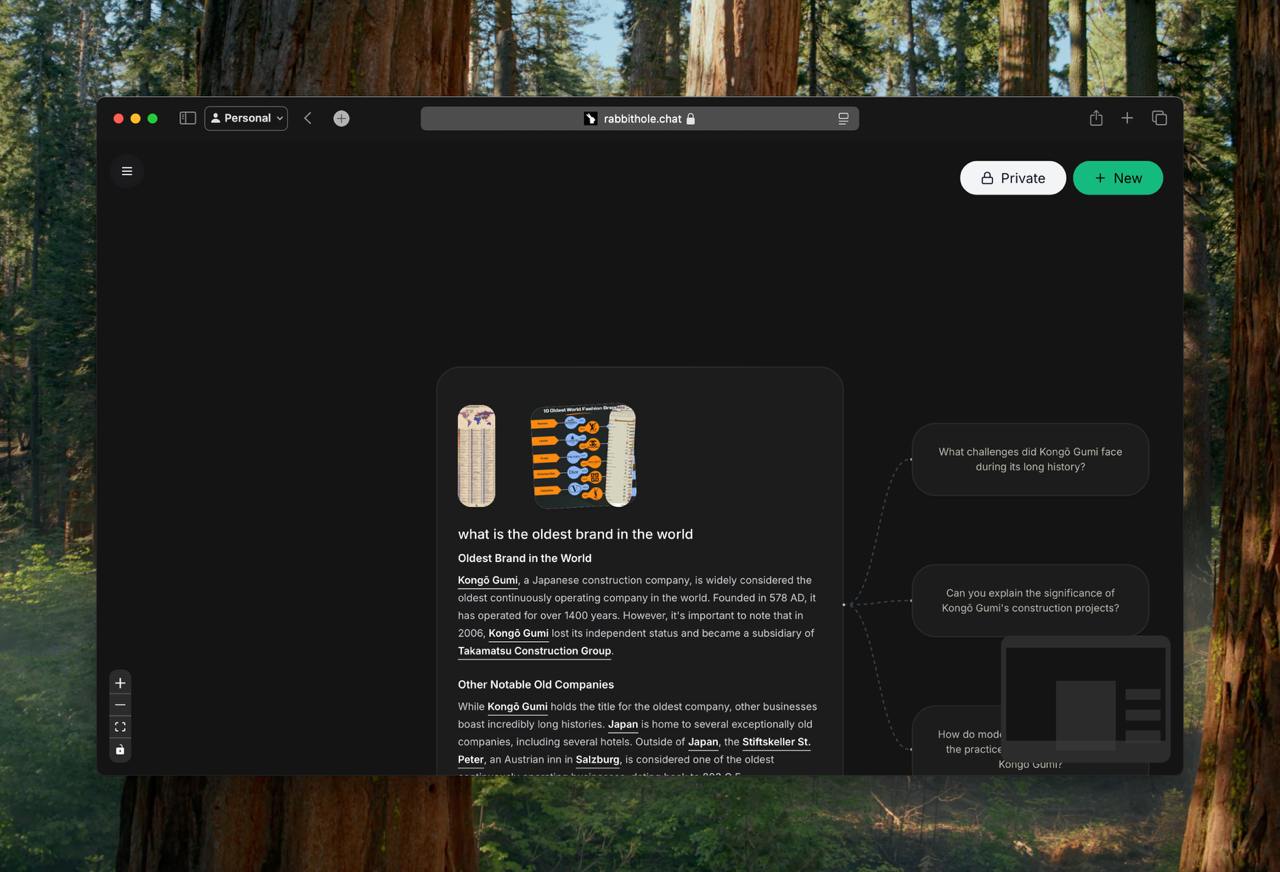Toggle the canvas lock

[x=120, y=750]
